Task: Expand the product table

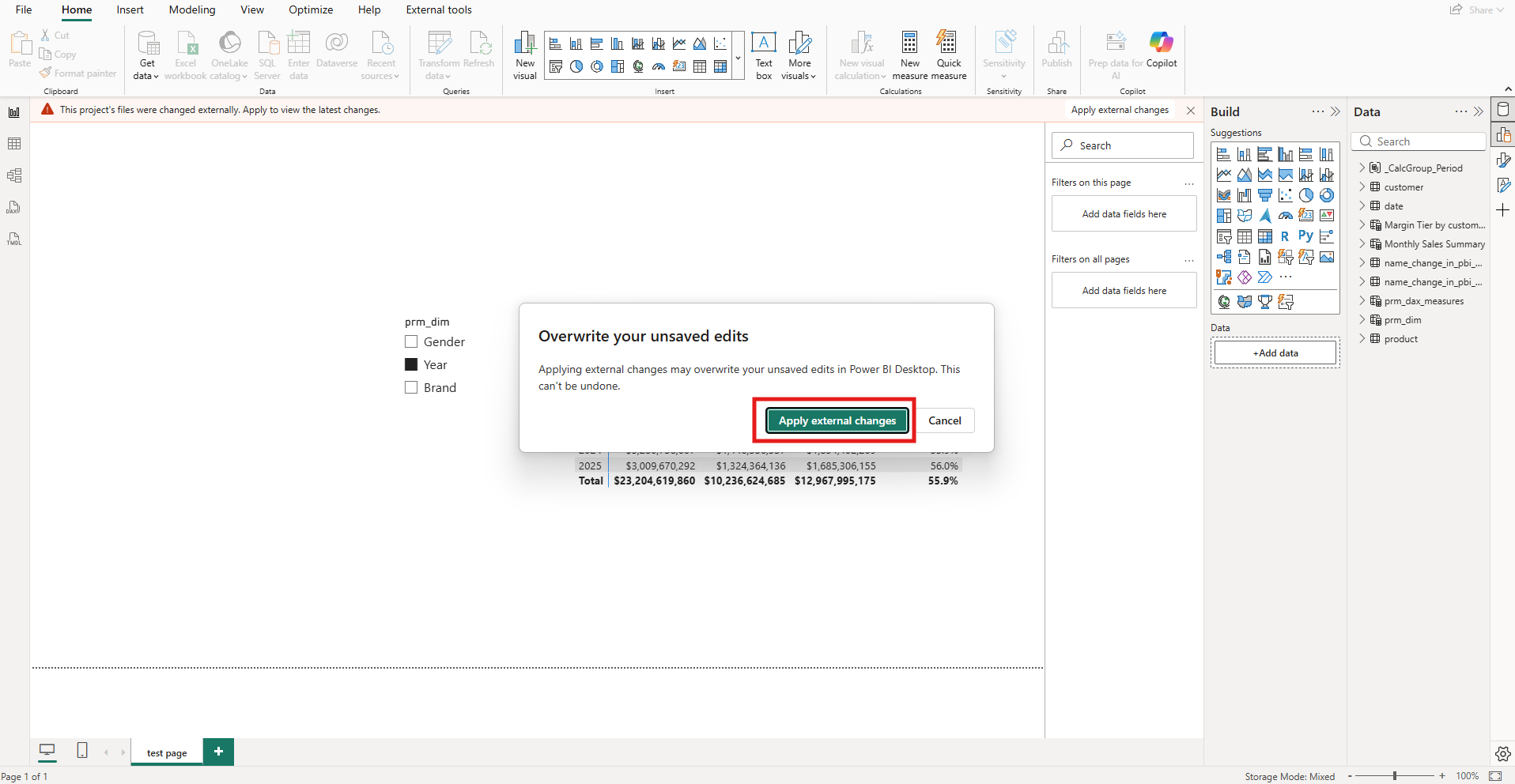Action: pos(1362,339)
